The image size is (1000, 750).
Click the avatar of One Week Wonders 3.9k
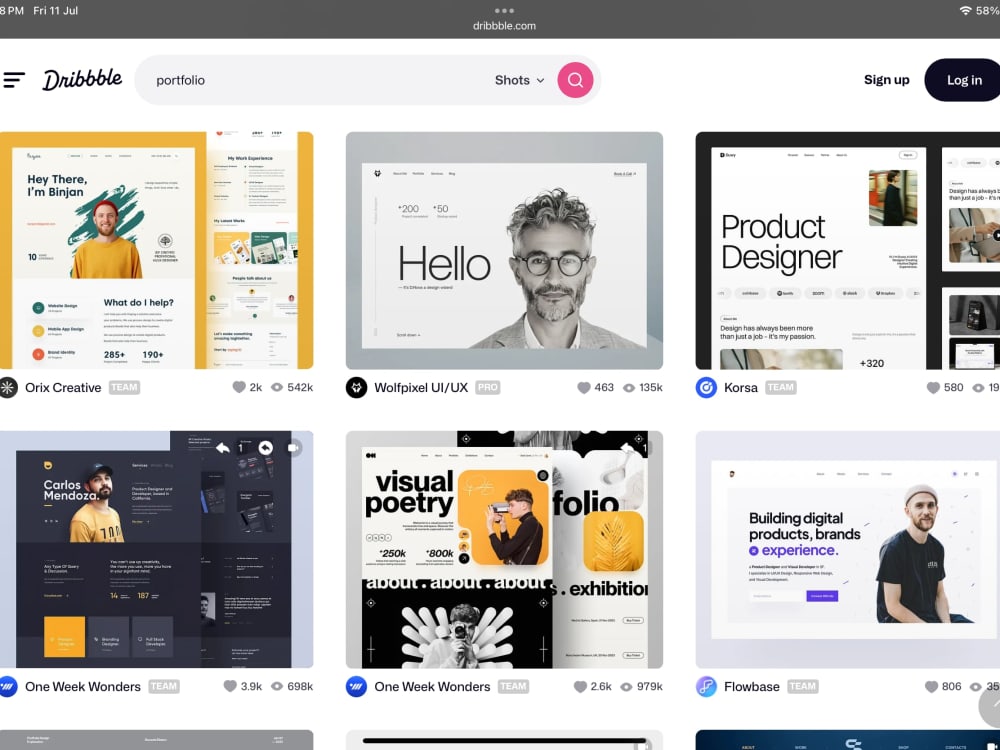tap(8, 686)
